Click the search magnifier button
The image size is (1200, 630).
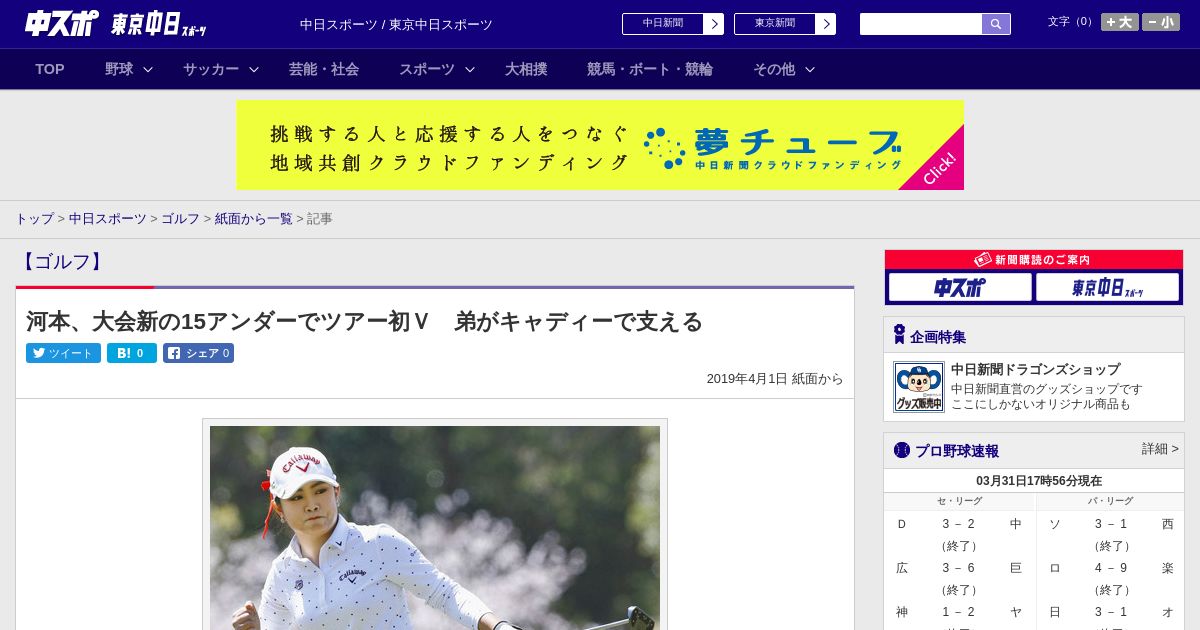[996, 24]
